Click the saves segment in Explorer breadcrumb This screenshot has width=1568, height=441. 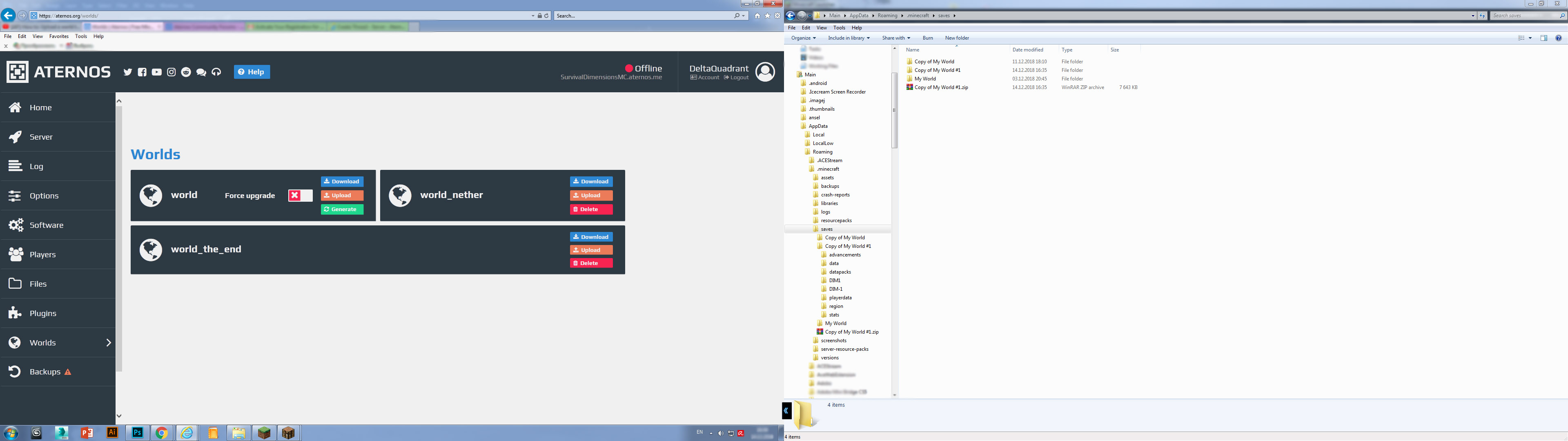944,16
